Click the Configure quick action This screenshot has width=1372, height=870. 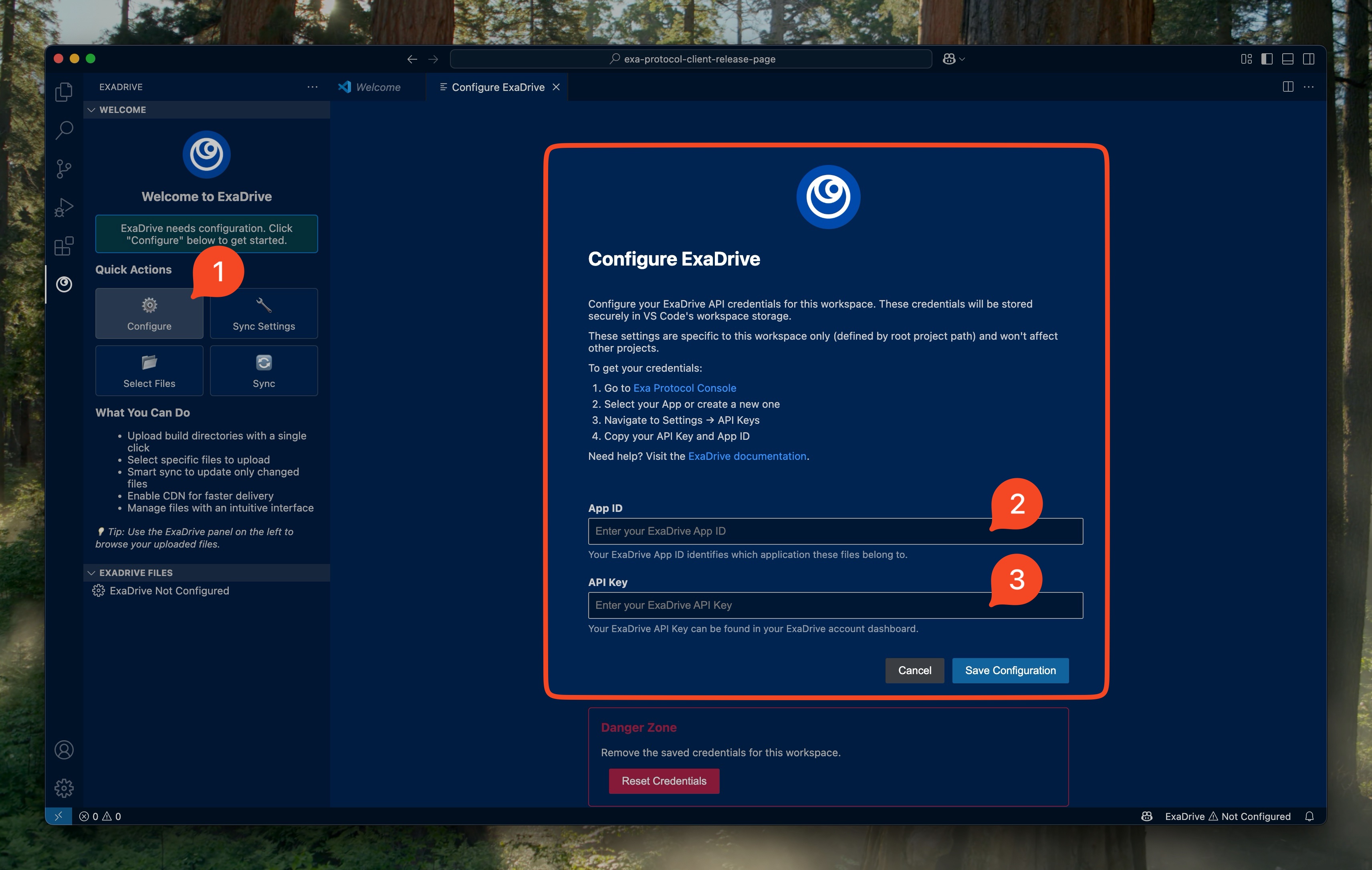pos(149,313)
